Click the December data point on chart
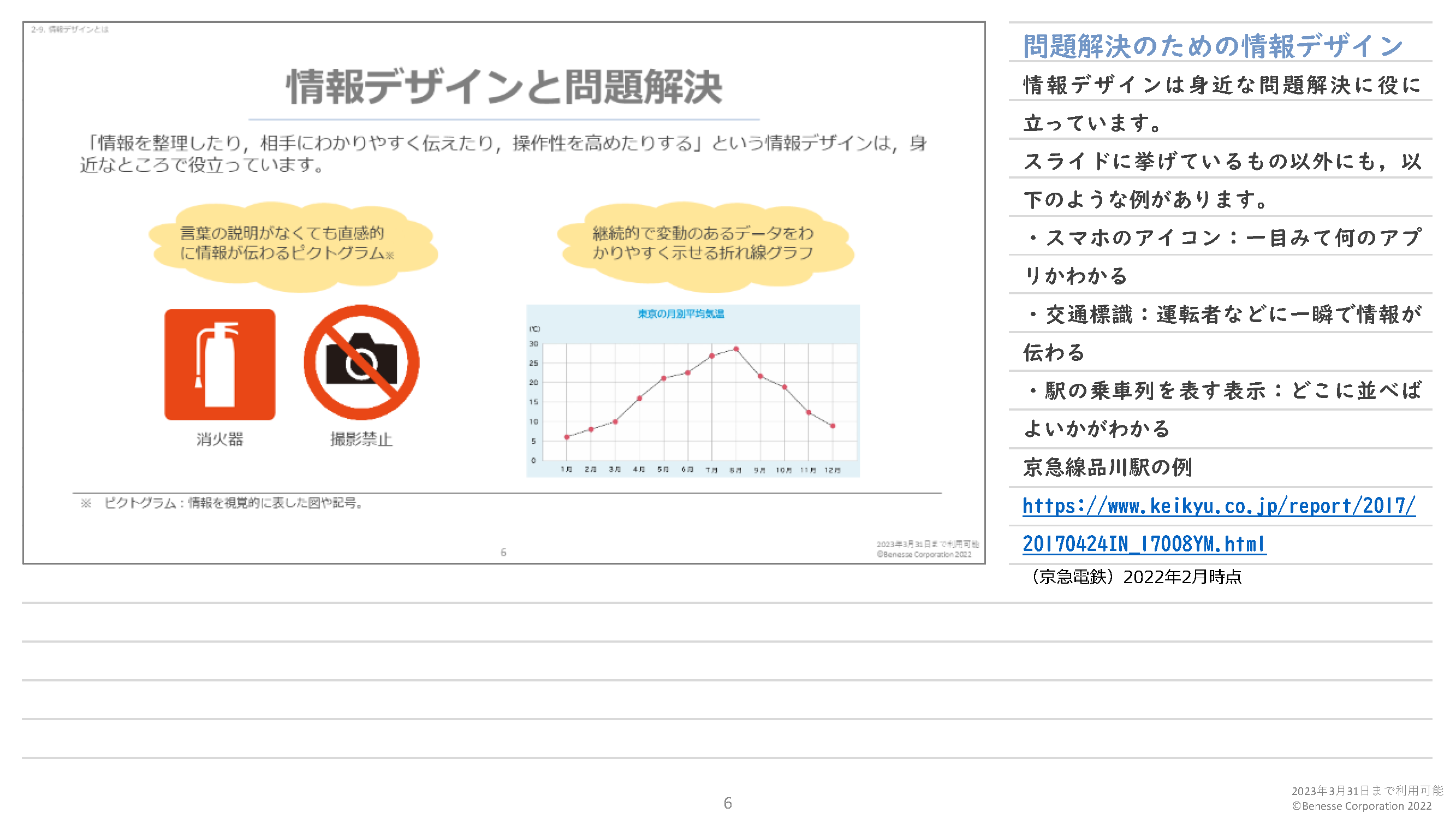Viewport: 1456px width, 819px height. pyautogui.click(x=833, y=426)
